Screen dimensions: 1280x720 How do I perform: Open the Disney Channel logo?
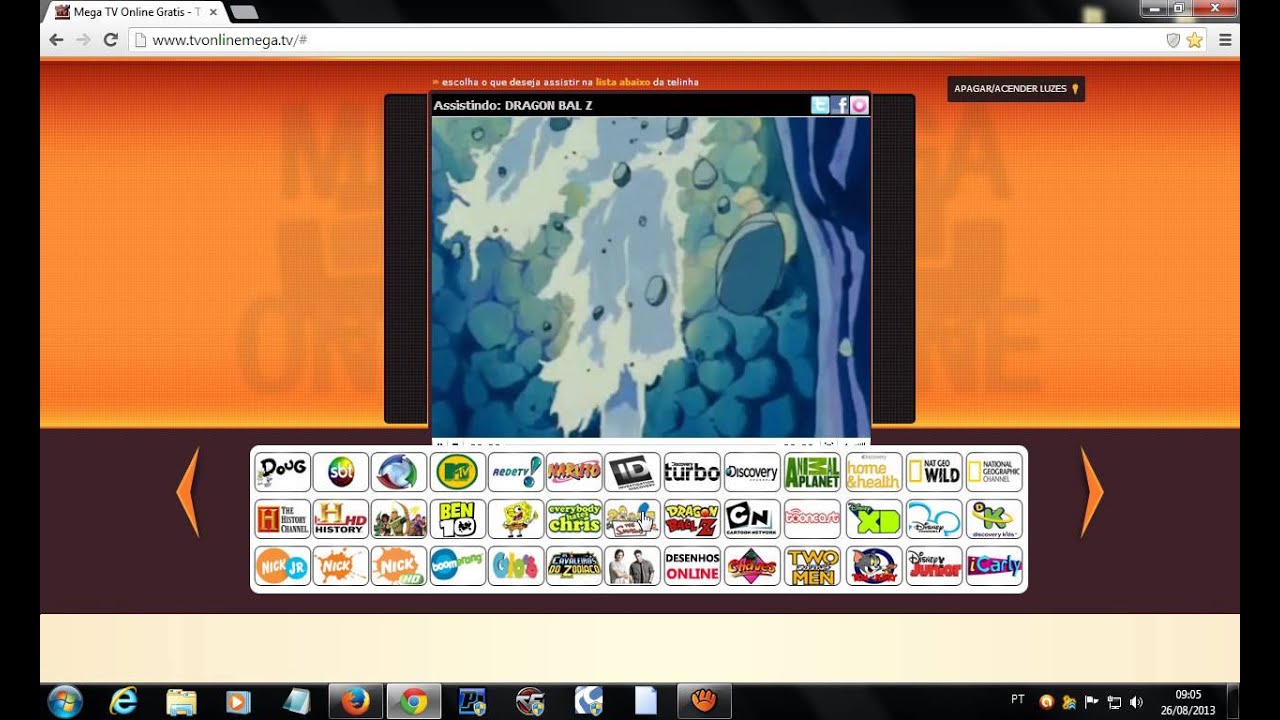[934, 519]
